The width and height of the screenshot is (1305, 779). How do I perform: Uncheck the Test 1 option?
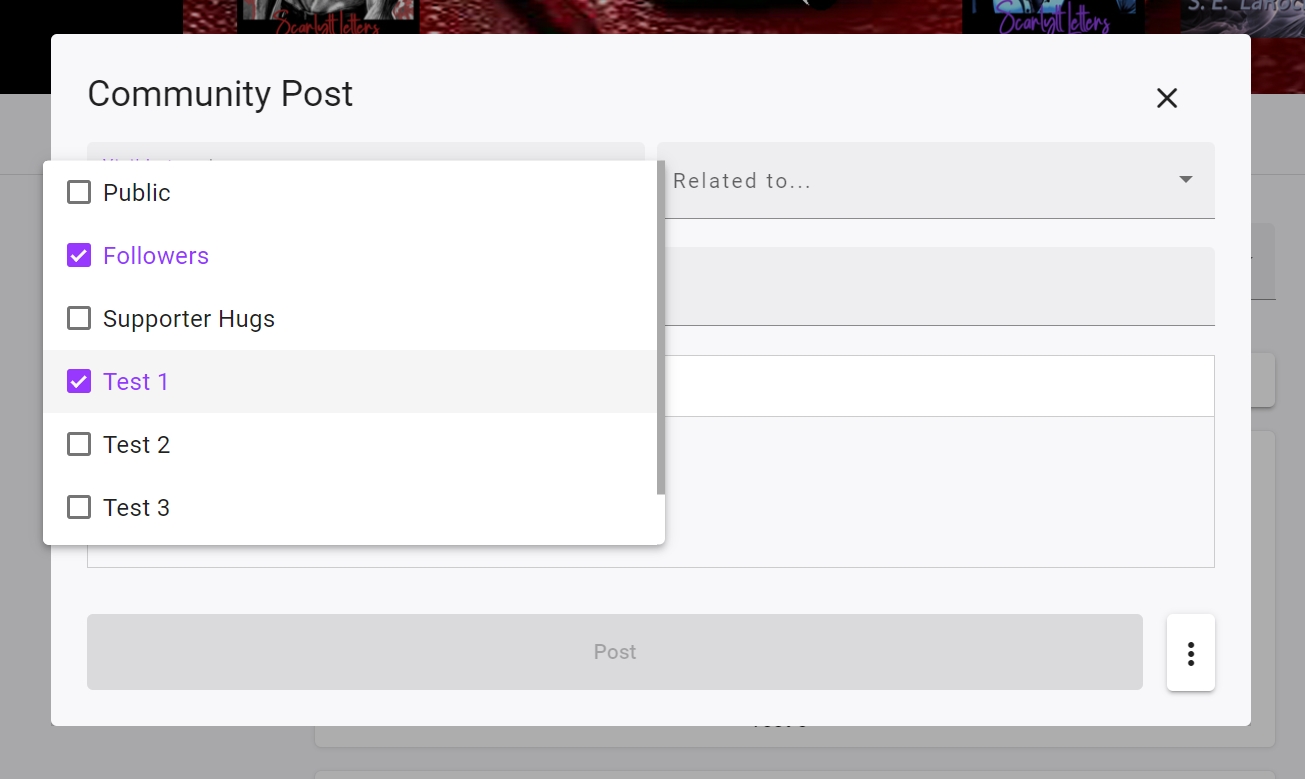click(x=79, y=381)
